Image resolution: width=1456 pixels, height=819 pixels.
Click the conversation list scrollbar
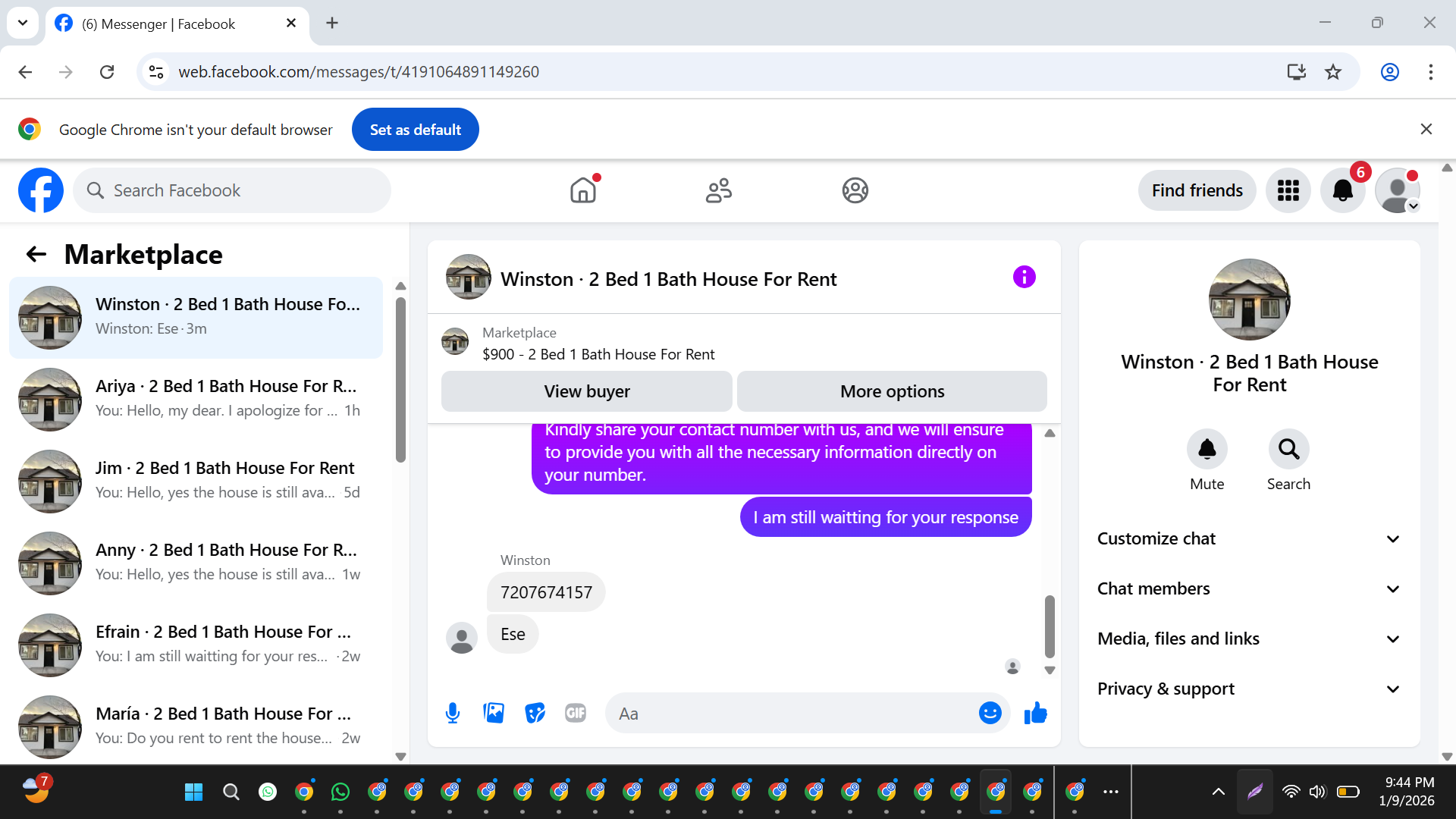coord(400,379)
